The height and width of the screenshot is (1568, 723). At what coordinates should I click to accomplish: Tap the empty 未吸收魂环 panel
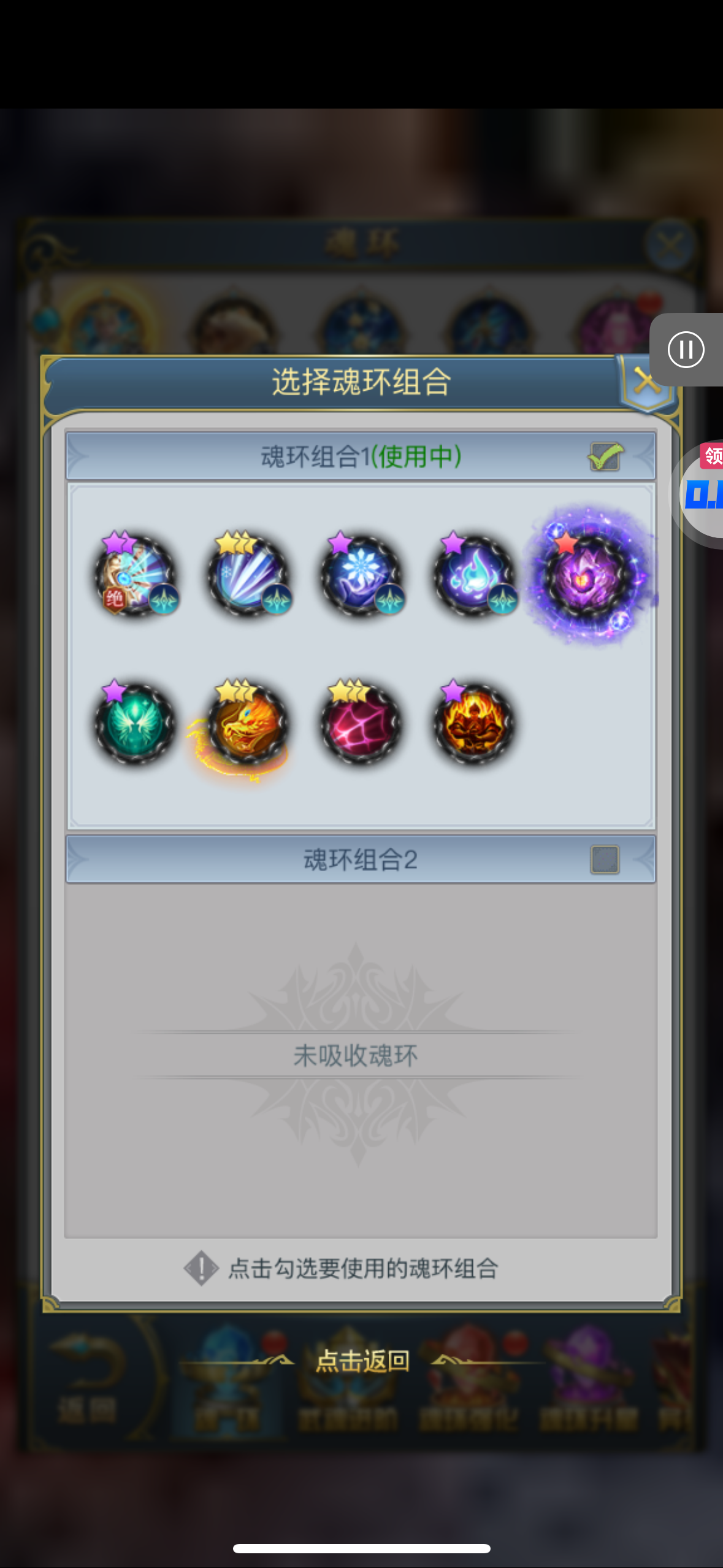click(361, 1060)
